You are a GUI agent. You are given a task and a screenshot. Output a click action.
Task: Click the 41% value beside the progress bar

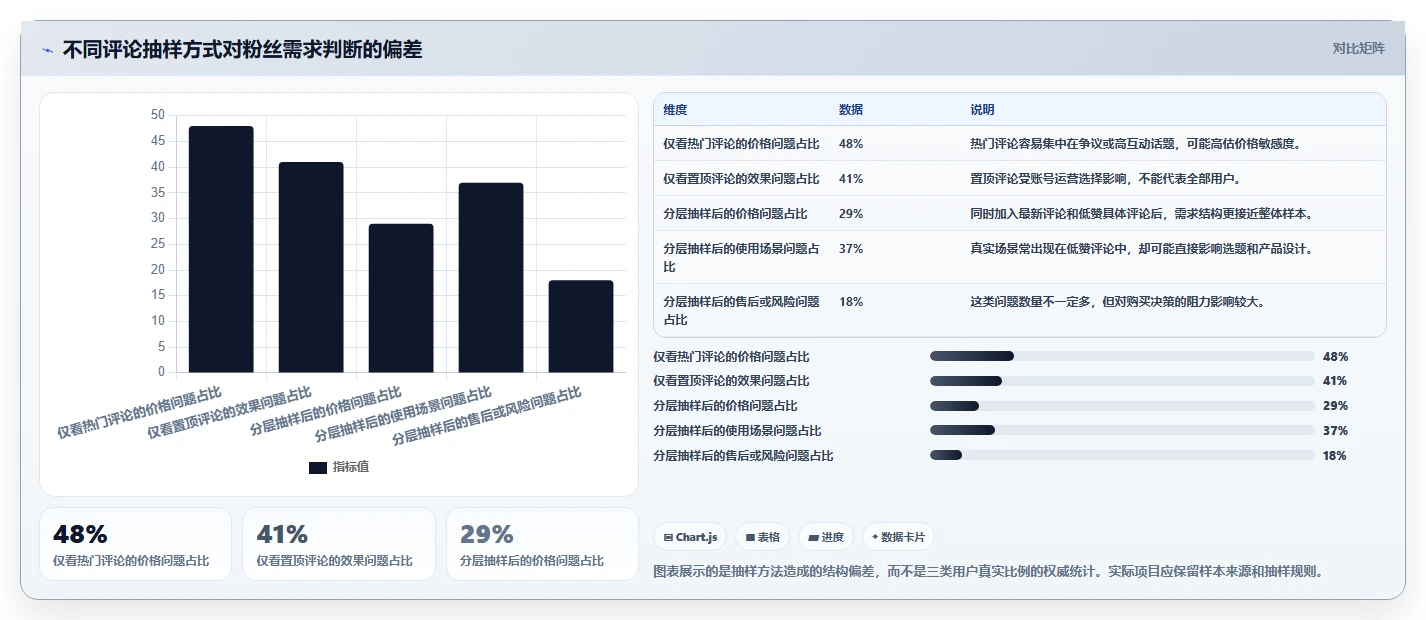[1335, 381]
